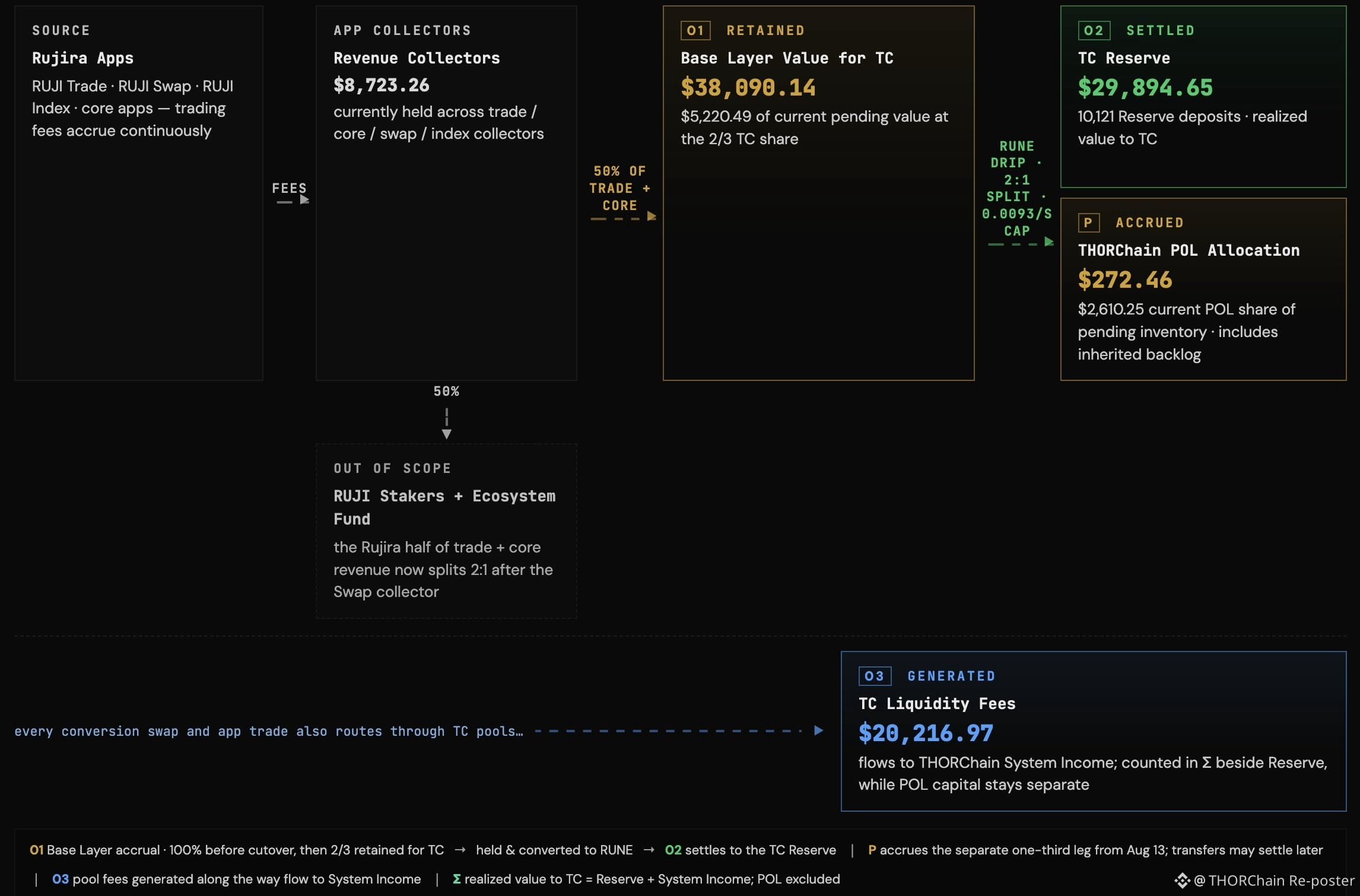Click the "TC Liquidity Fees" heading

coord(937,704)
